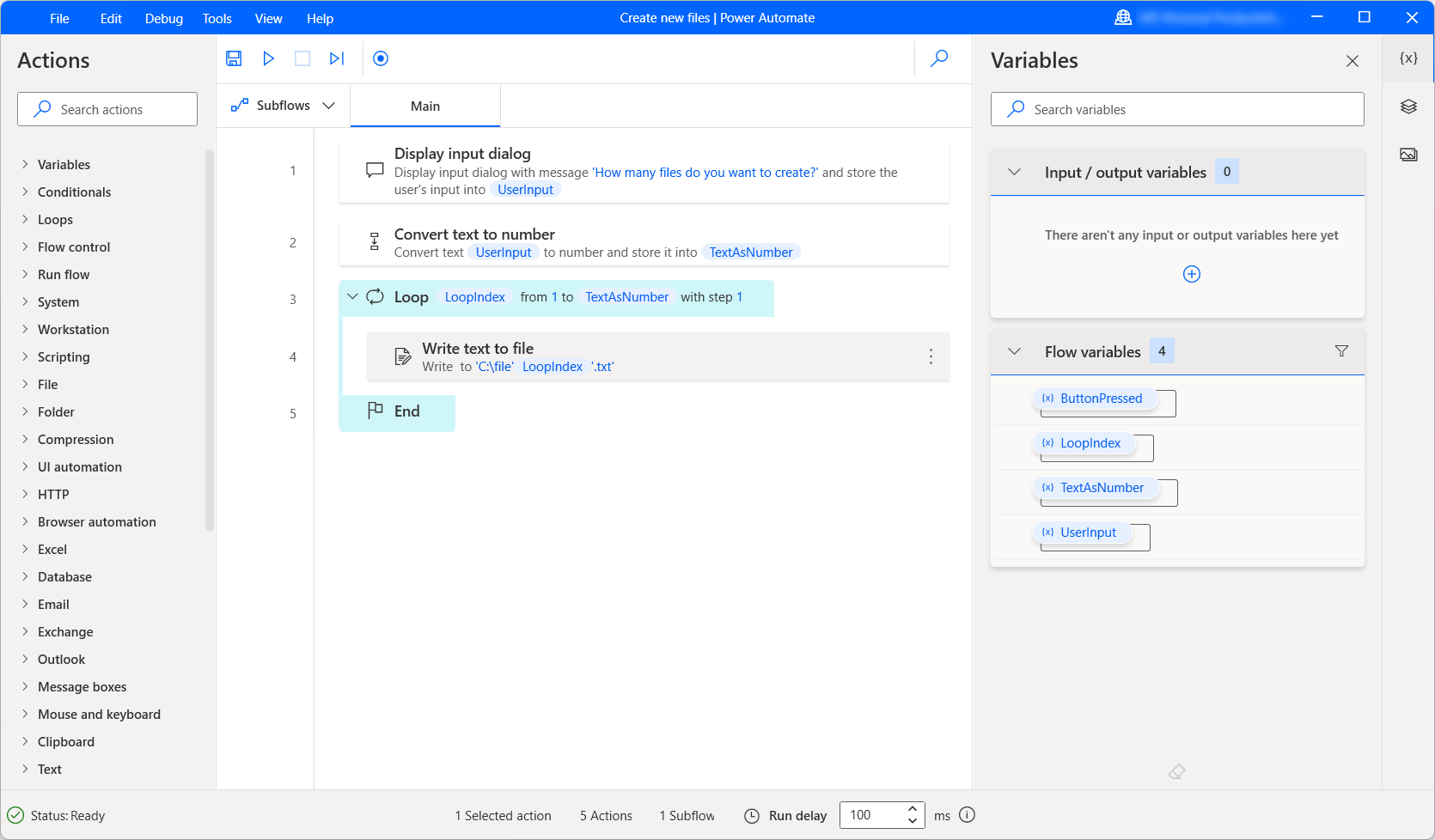Collapse the Loop action block
1435x840 pixels.
[352, 296]
